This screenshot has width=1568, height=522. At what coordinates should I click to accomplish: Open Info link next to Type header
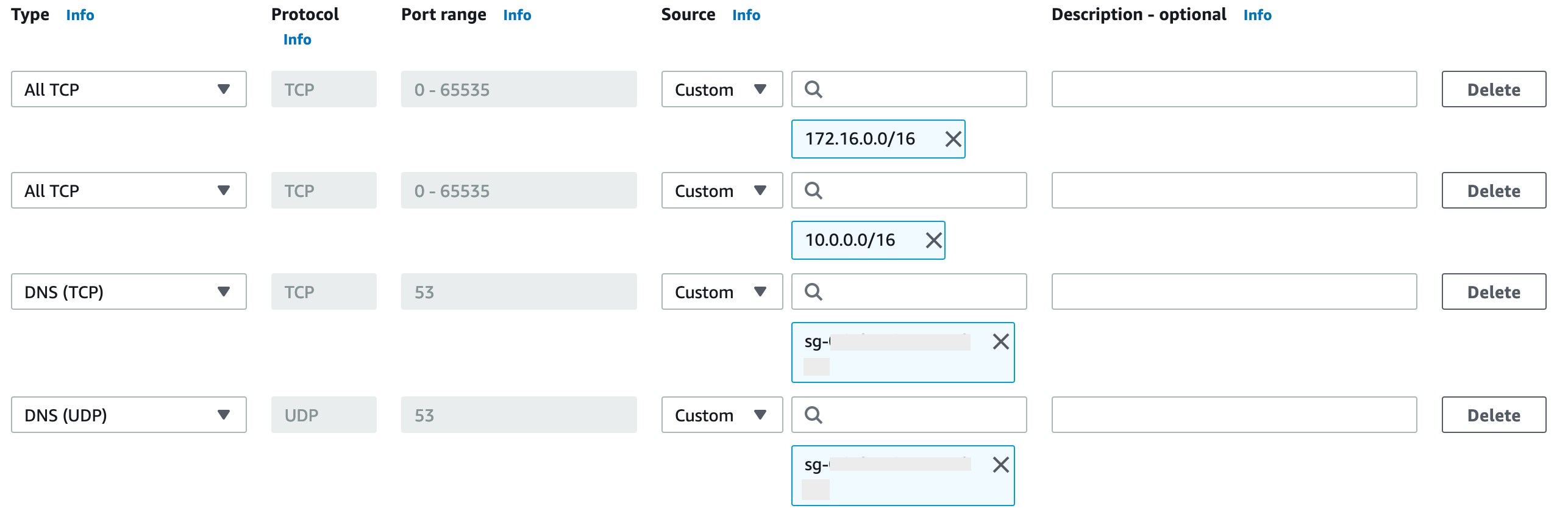[80, 15]
